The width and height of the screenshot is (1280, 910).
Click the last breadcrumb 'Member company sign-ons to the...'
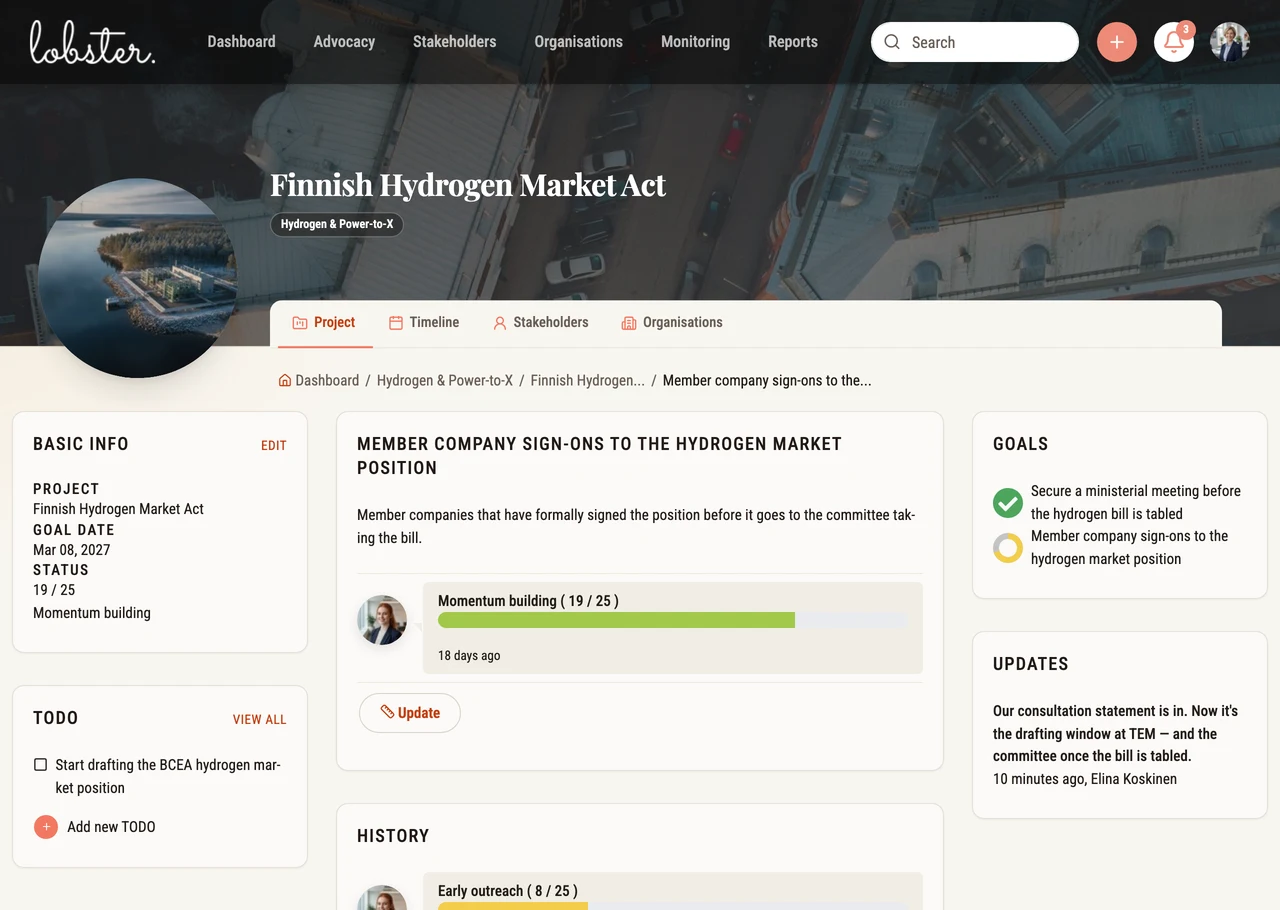tap(767, 380)
